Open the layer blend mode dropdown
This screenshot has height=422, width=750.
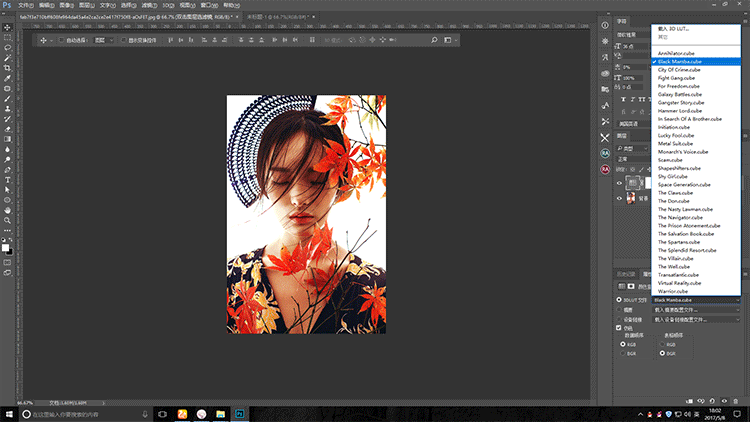coord(632,159)
